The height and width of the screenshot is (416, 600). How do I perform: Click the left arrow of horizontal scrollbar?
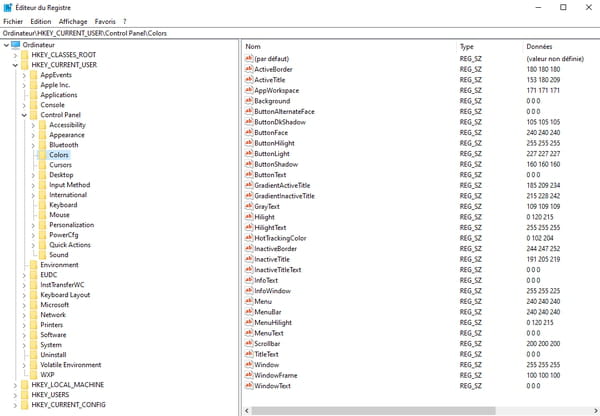(x=247, y=411)
